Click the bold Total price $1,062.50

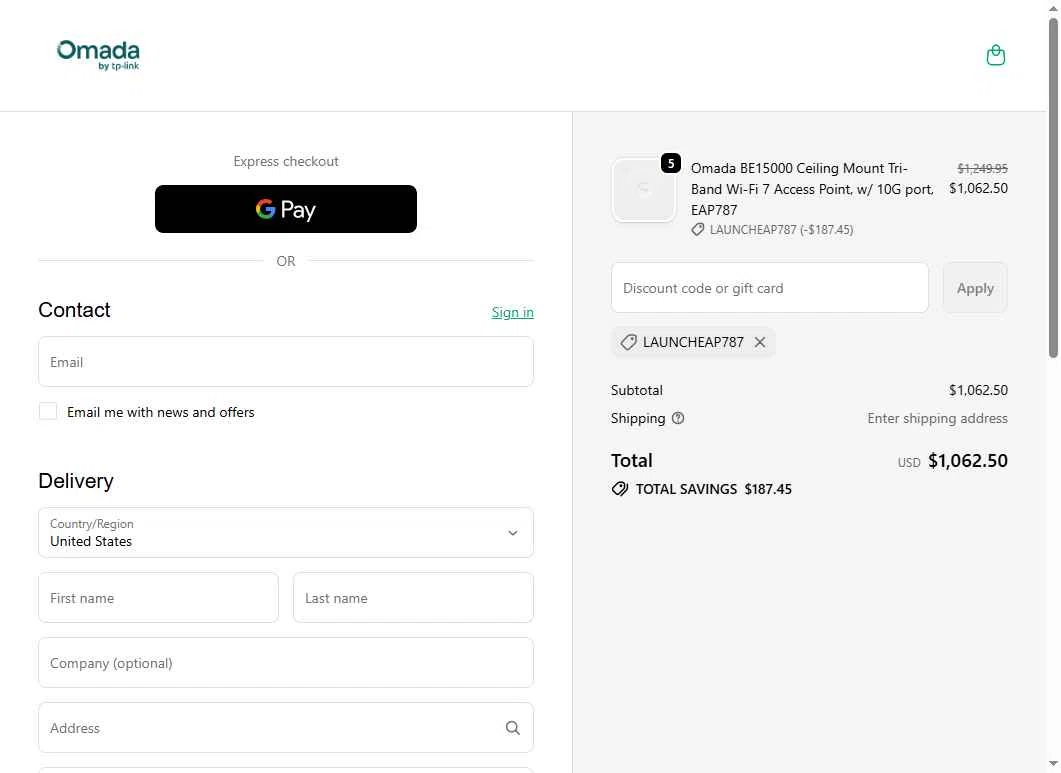tap(968, 461)
